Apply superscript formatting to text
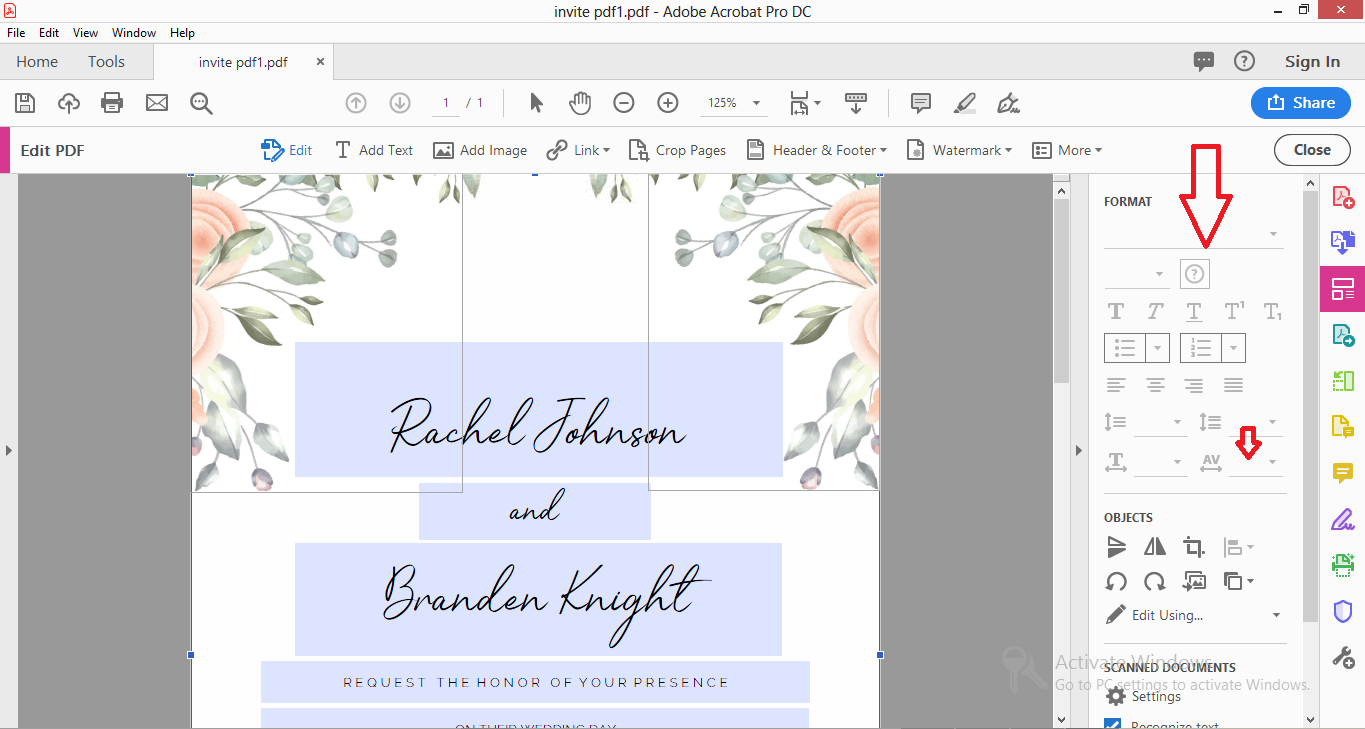The width and height of the screenshot is (1365, 729). (x=1233, y=311)
